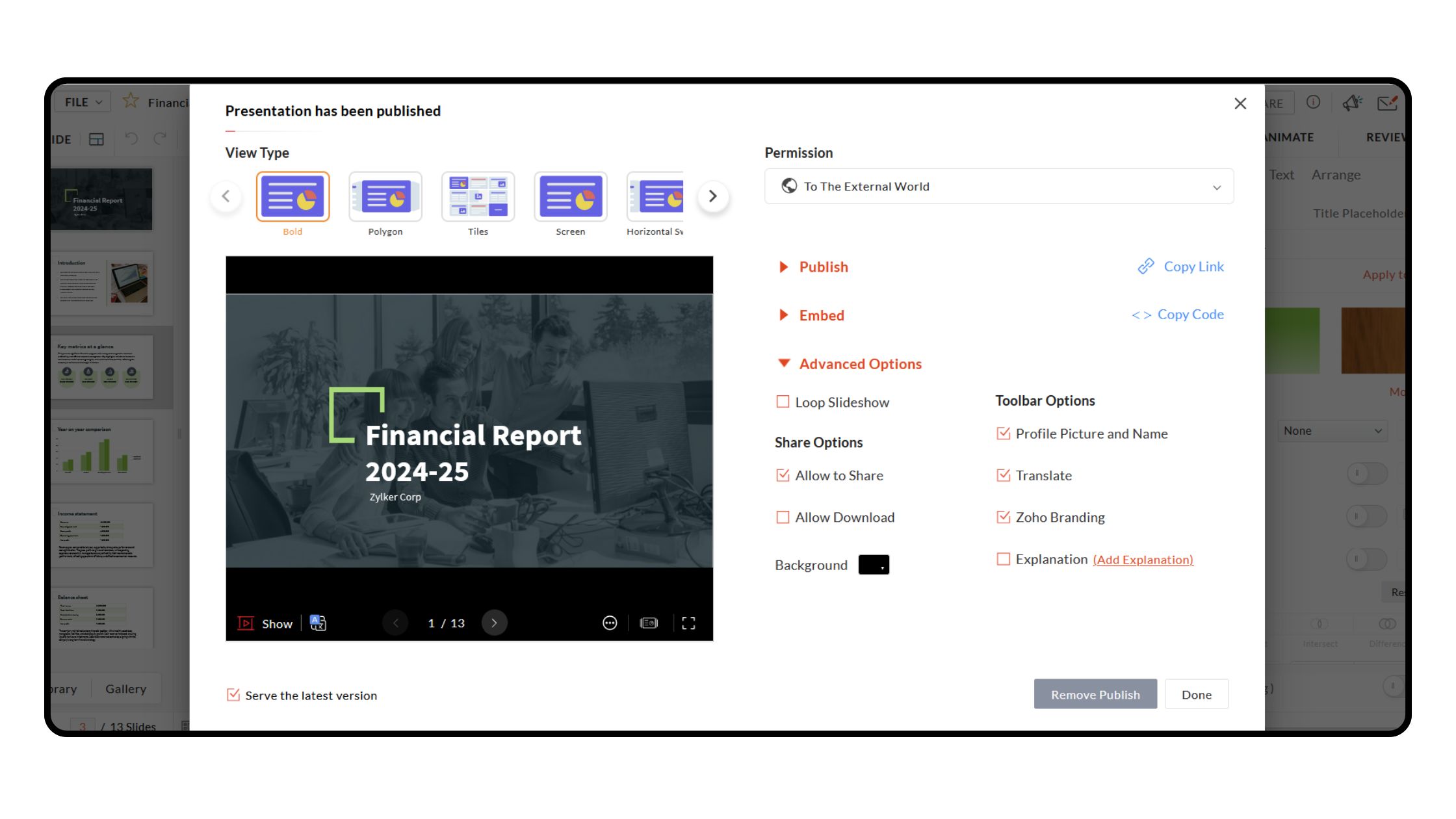Click the layout icon in editor toolbar
Image resolution: width=1456 pixels, height=819 pixels.
coord(96,139)
